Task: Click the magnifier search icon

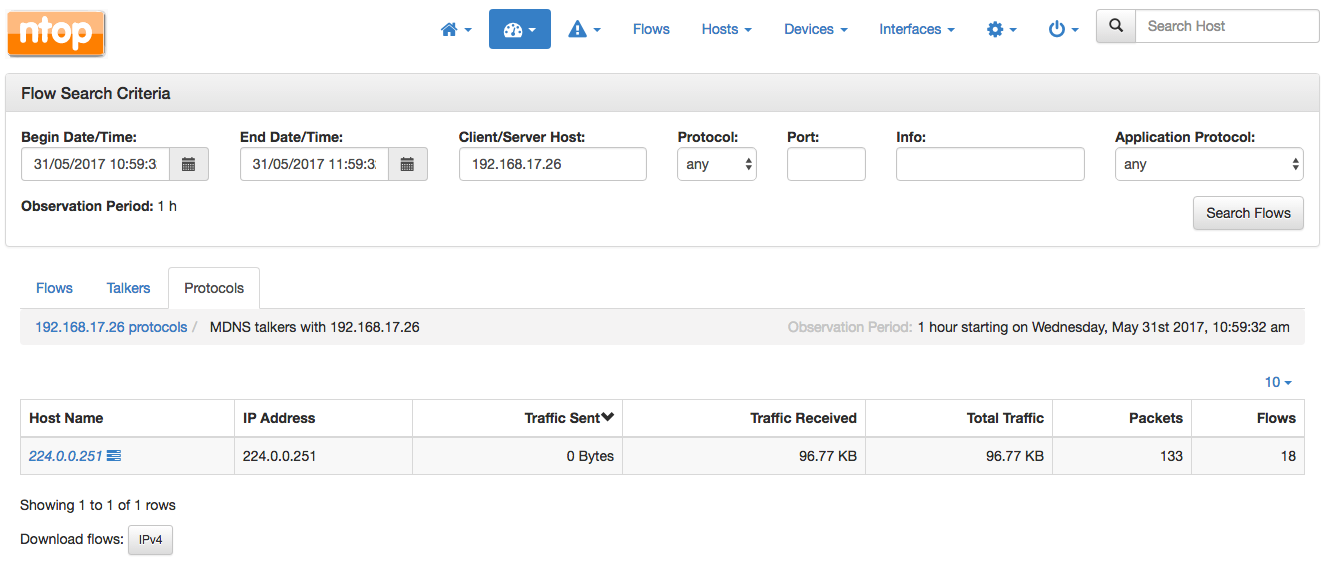Action: pos(1116,26)
